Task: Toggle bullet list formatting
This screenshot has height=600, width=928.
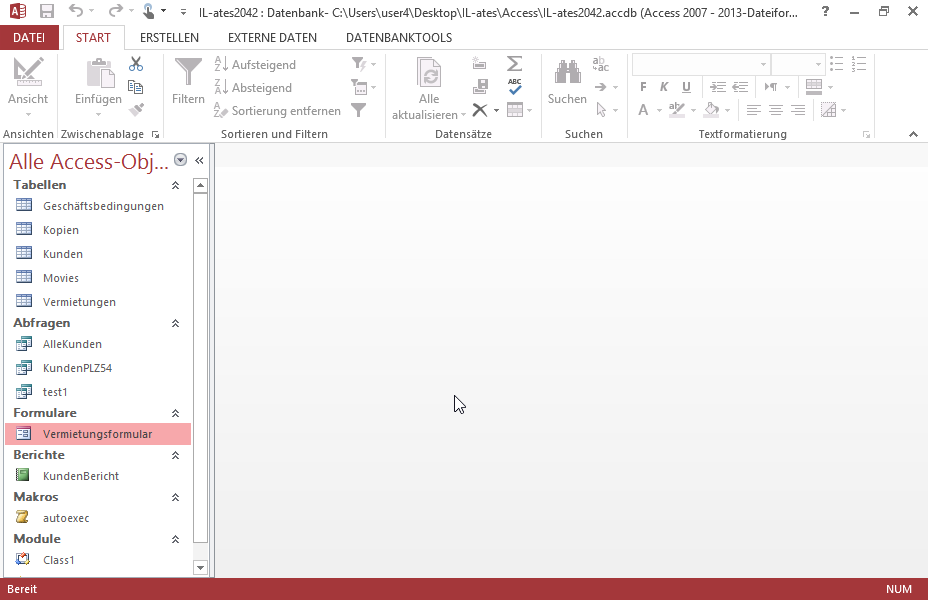Action: pos(837,64)
